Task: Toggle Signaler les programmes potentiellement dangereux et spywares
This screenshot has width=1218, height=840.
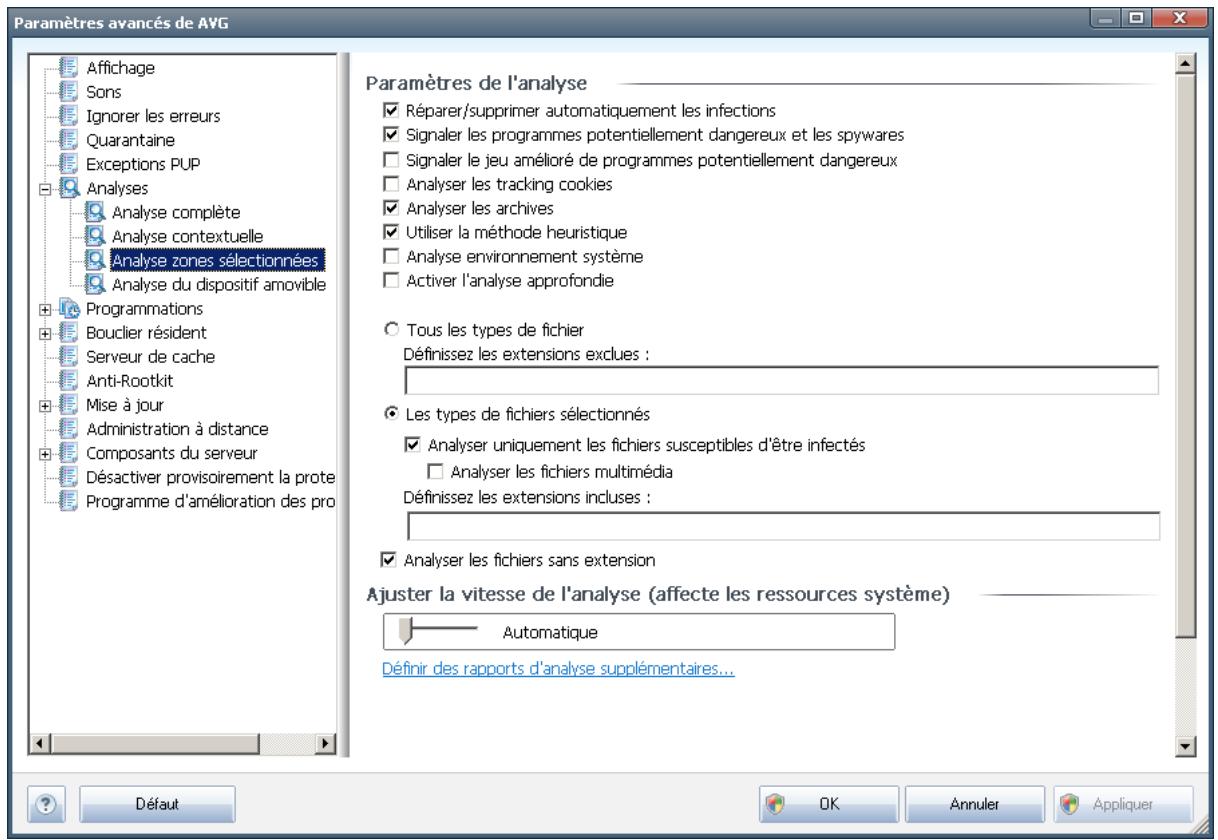Action: [x=390, y=133]
